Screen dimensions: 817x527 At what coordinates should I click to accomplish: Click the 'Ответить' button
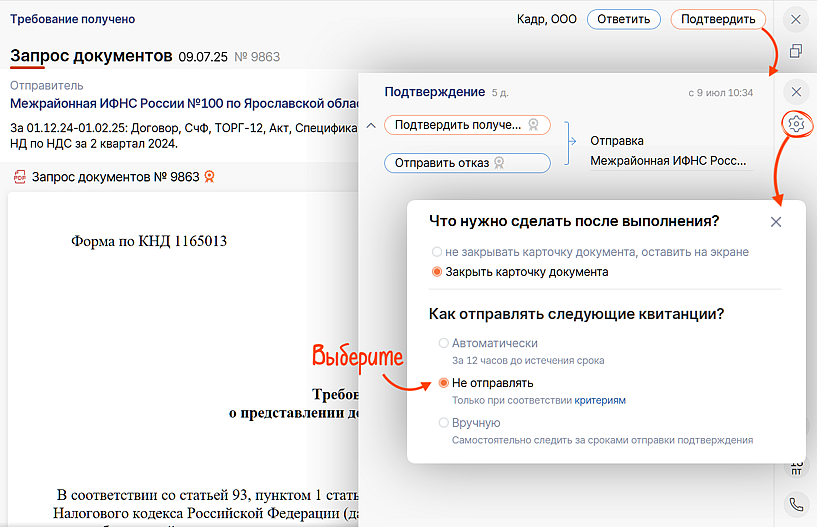point(624,19)
